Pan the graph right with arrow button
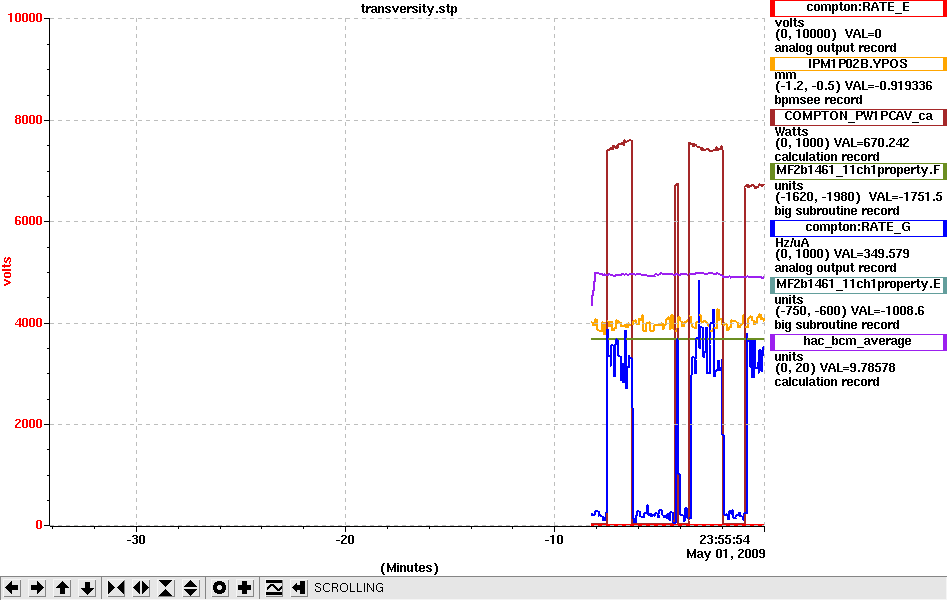The width and height of the screenshot is (947, 600). coord(37,588)
